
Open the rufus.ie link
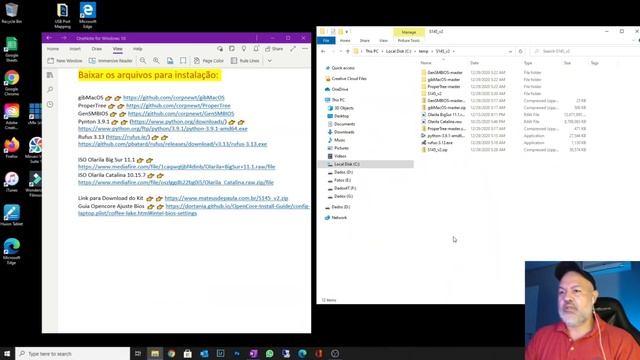(128, 137)
